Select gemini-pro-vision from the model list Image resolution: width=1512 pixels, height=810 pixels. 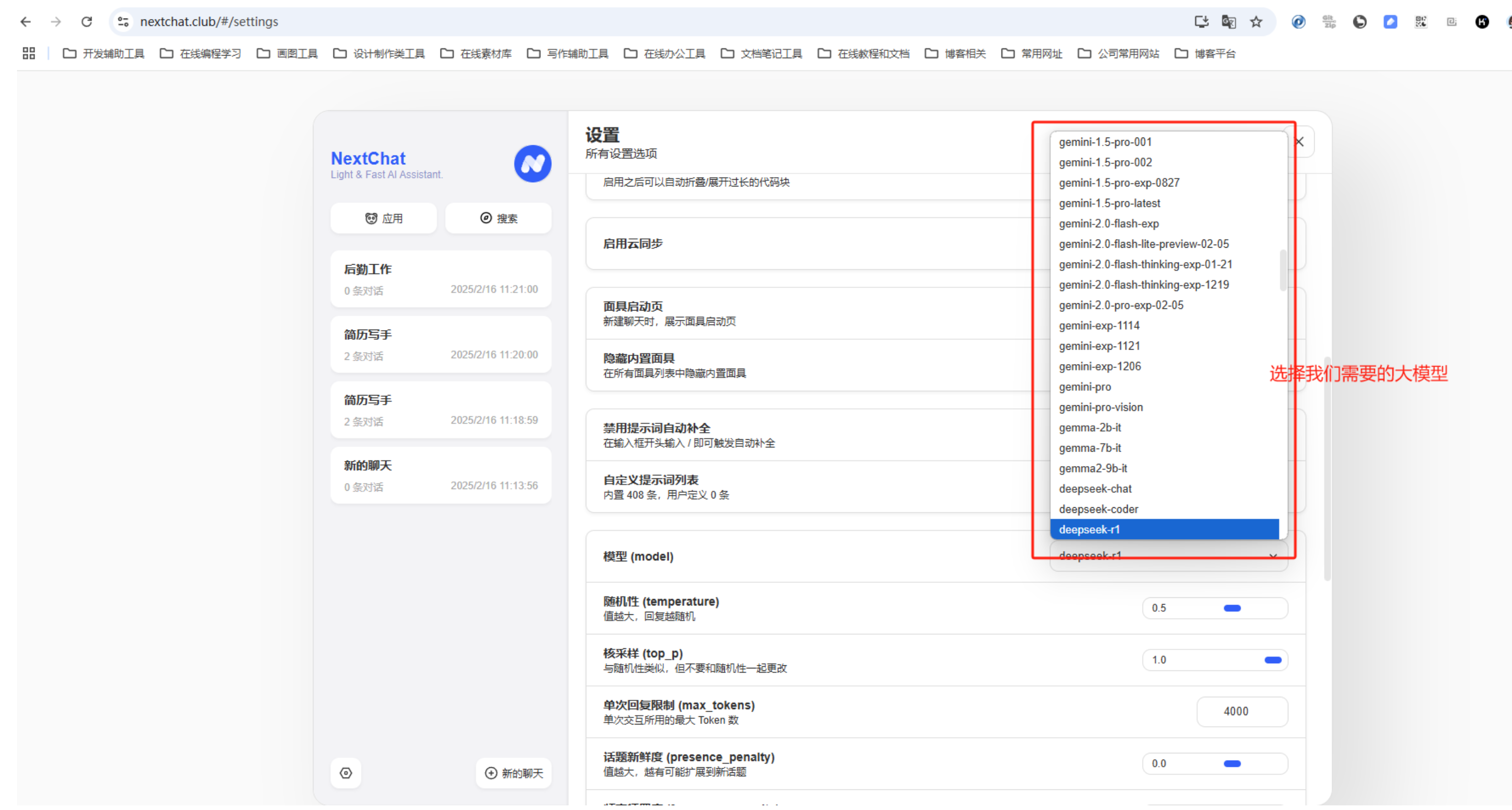(1100, 407)
